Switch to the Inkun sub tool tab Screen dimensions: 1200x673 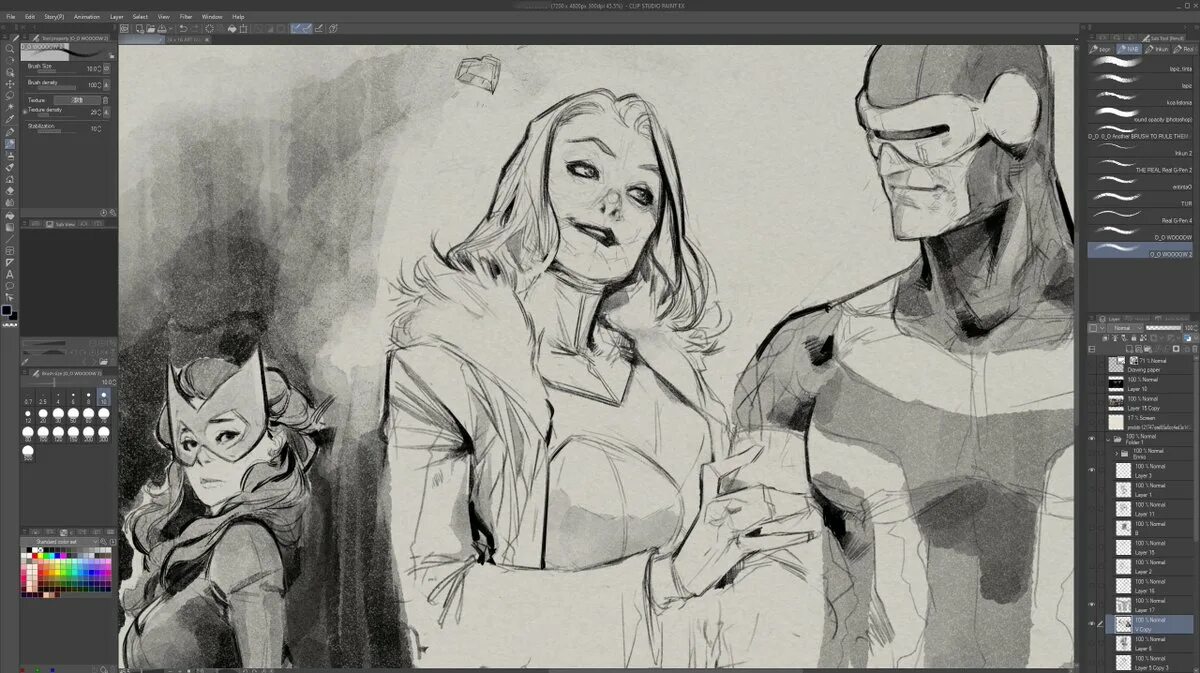(x=1157, y=48)
